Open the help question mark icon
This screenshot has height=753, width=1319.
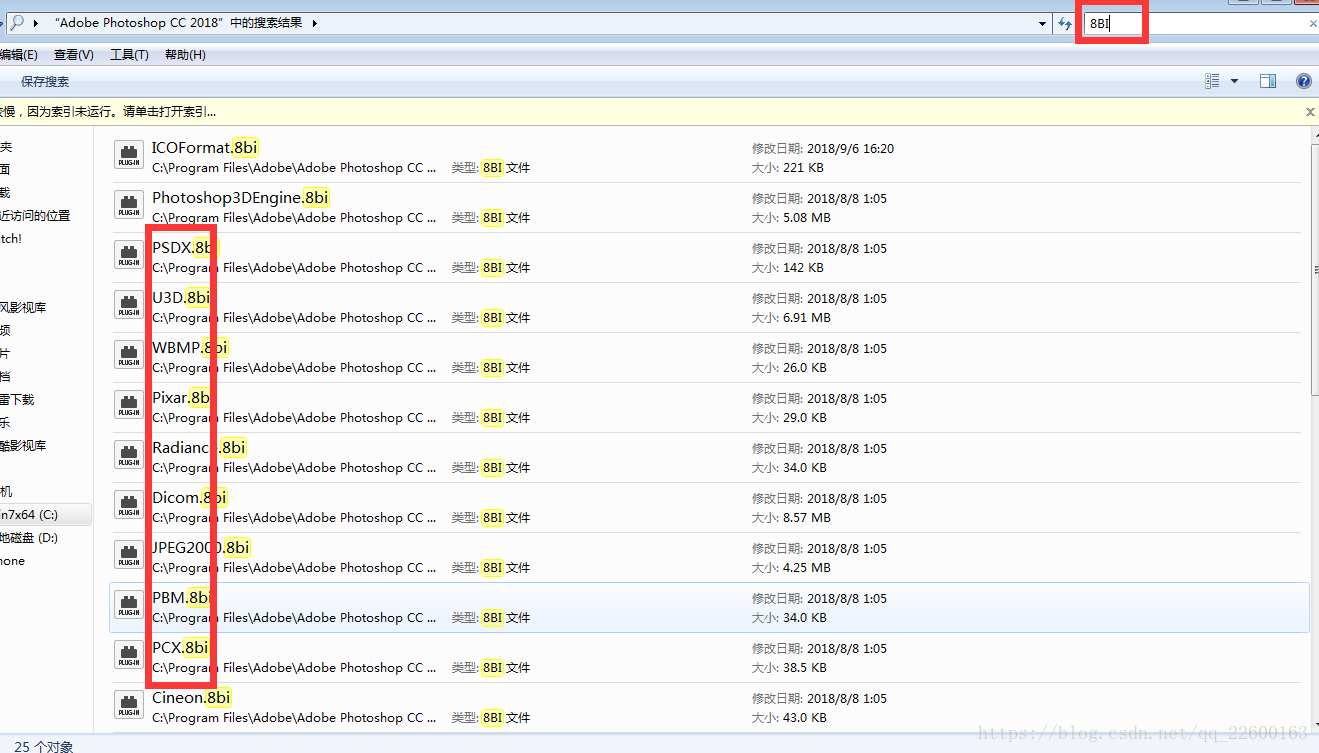[x=1303, y=81]
